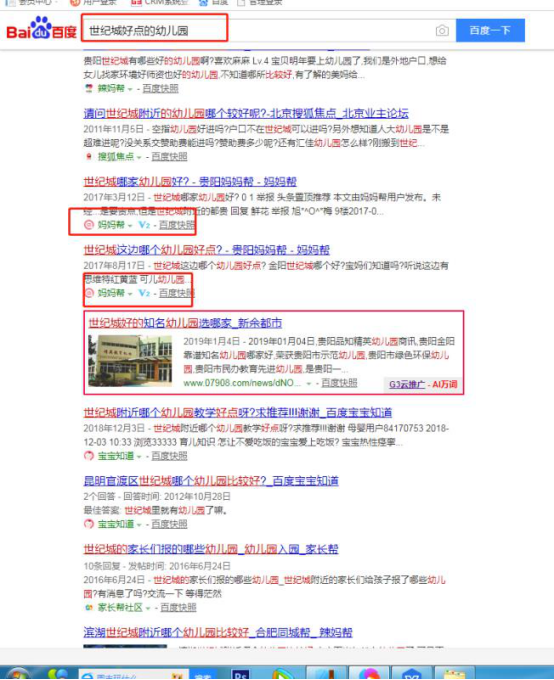Click the Photoshop icon in taskbar
The width and height of the screenshot is (554, 680).
(241, 675)
